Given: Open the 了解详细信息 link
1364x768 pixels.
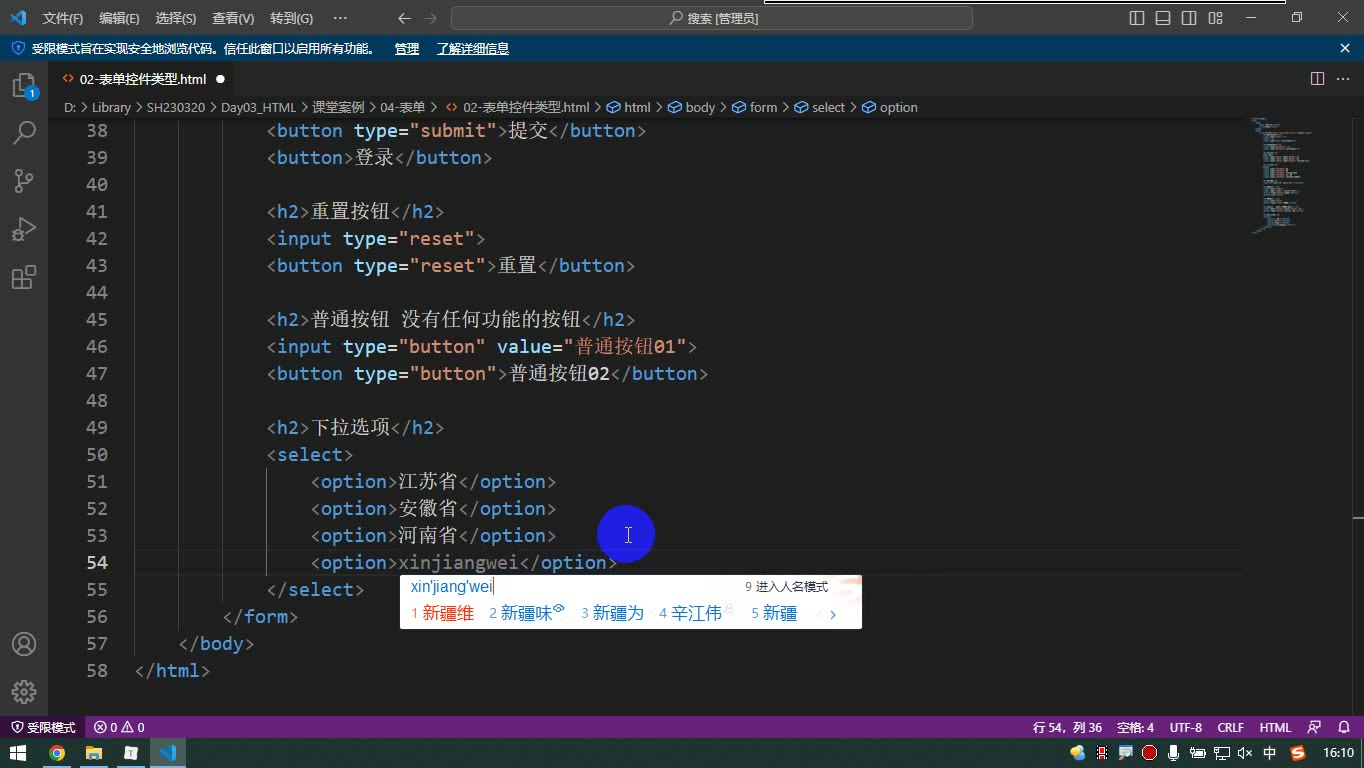Looking at the screenshot, I should (x=473, y=48).
